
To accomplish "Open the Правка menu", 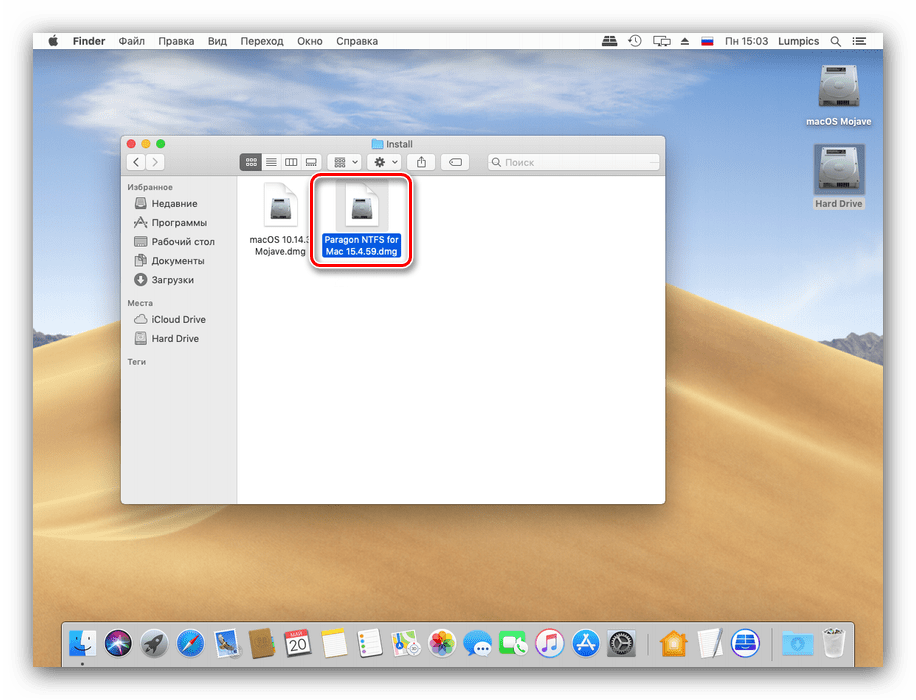I will pyautogui.click(x=176, y=41).
